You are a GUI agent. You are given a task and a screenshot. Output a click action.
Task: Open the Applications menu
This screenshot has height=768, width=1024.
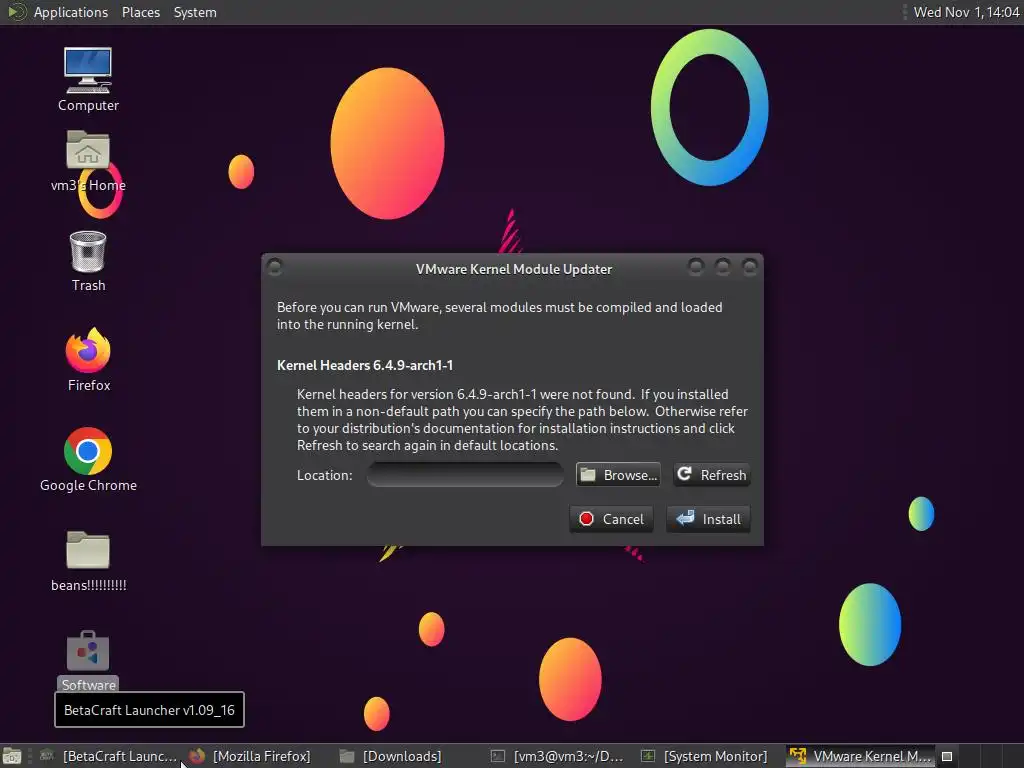(71, 12)
